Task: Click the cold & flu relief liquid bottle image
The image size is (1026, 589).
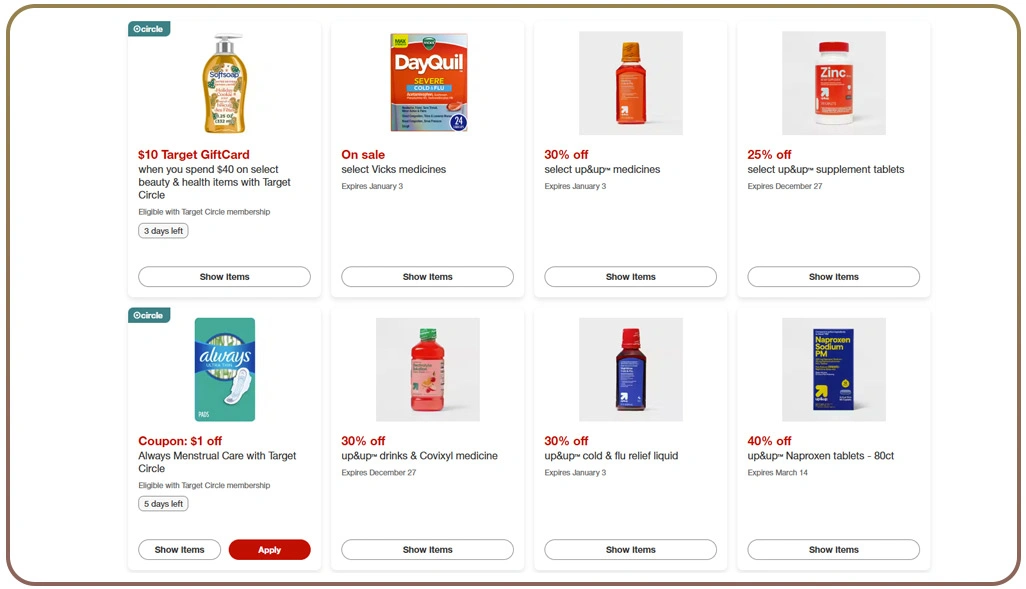Action: 630,369
